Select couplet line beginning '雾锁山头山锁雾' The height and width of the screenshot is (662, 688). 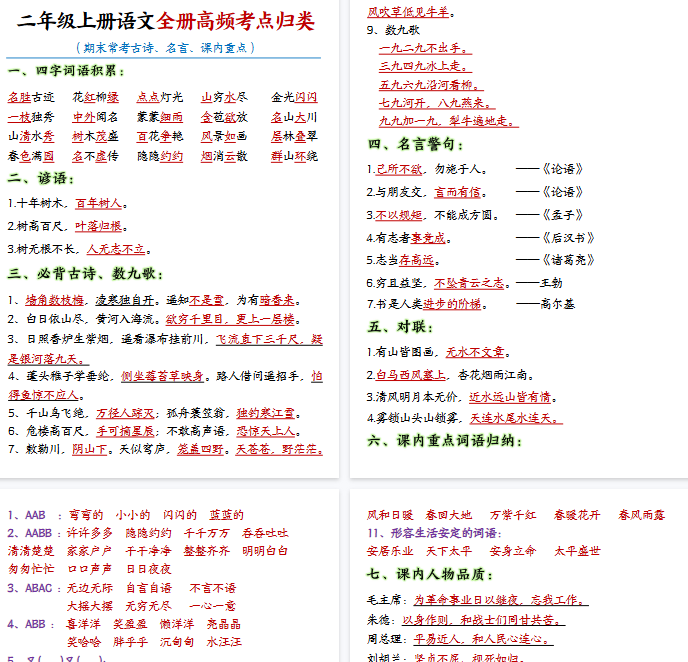tap(465, 418)
